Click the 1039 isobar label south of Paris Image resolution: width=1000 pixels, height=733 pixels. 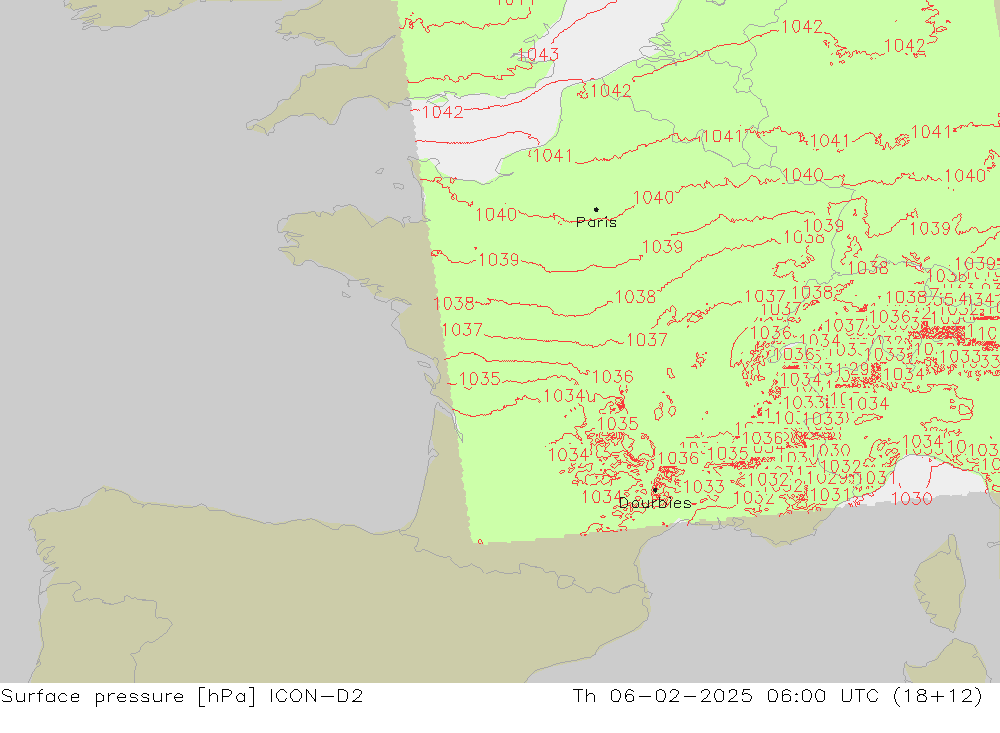662,246
